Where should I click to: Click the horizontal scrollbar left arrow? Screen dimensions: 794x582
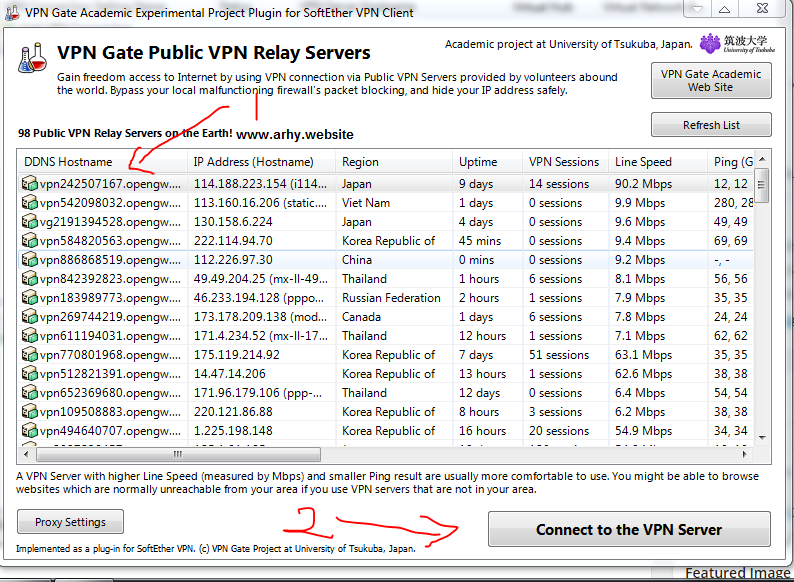click(26, 454)
